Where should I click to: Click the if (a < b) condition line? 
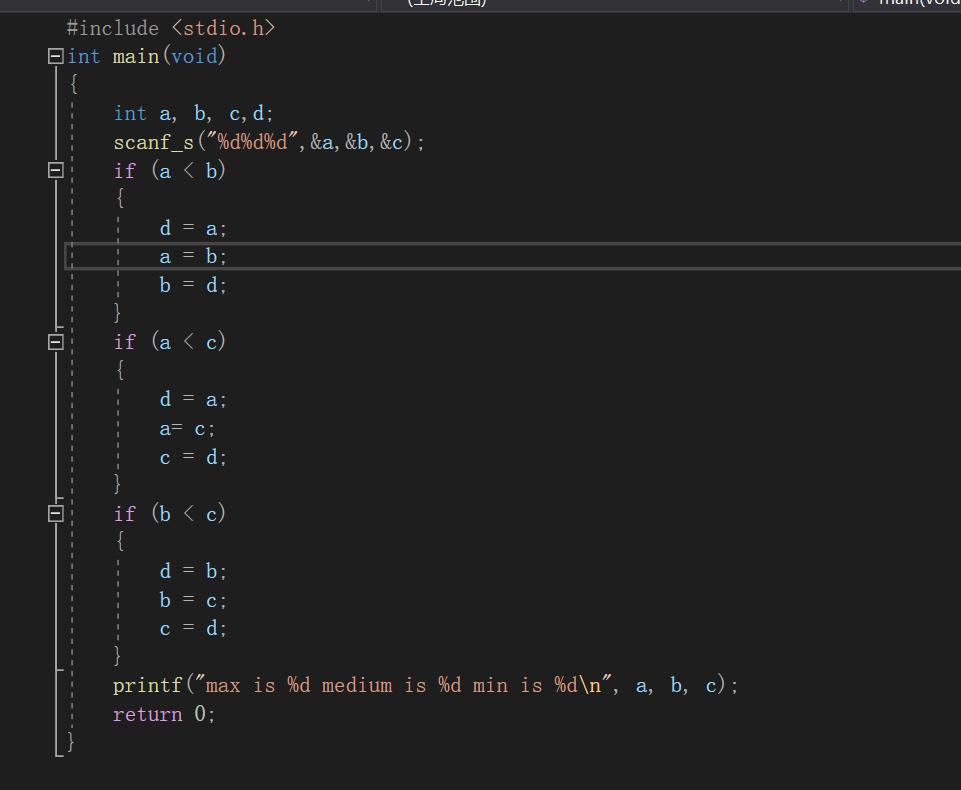click(x=170, y=170)
